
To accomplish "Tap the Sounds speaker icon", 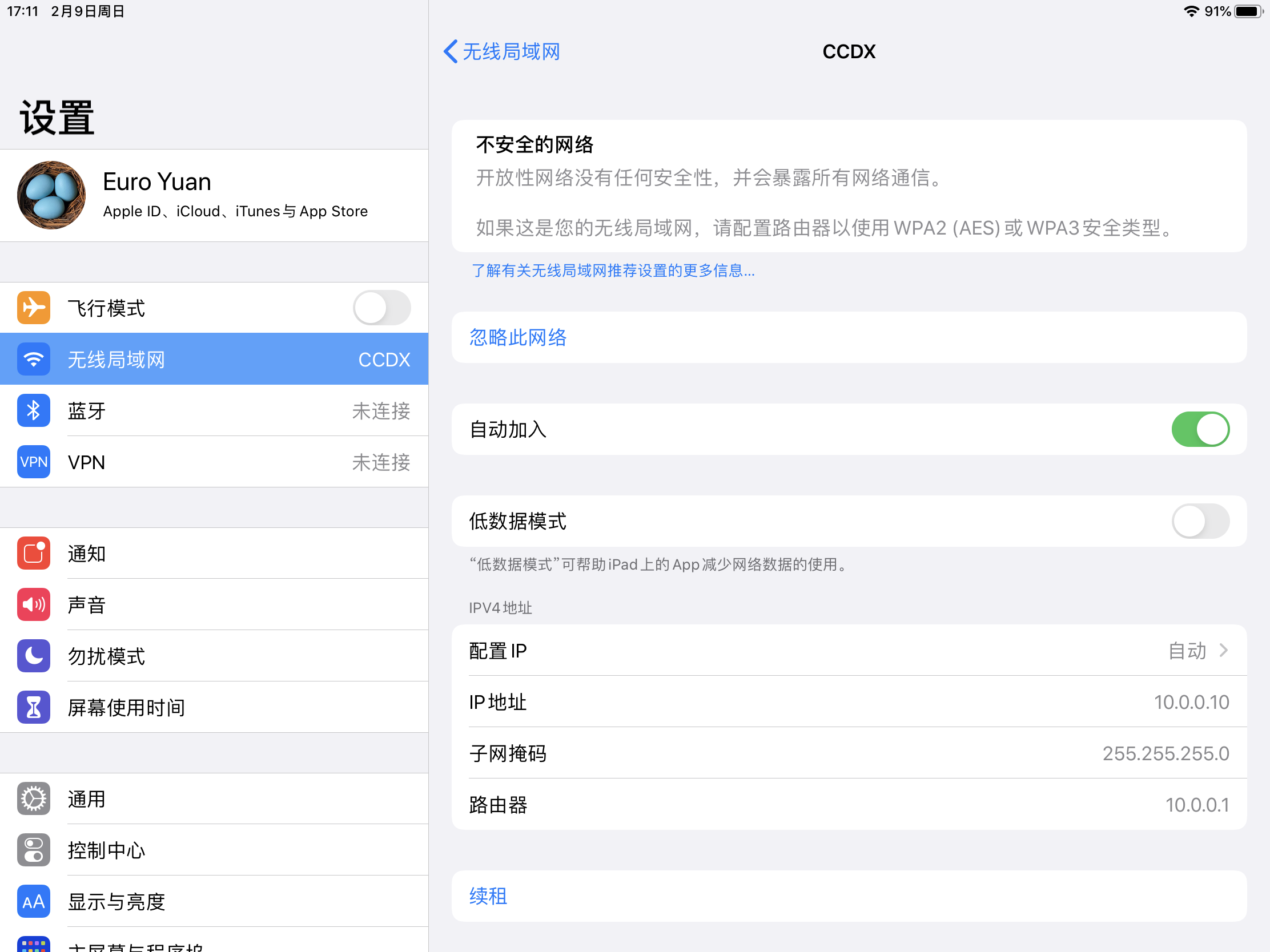I will point(33,604).
